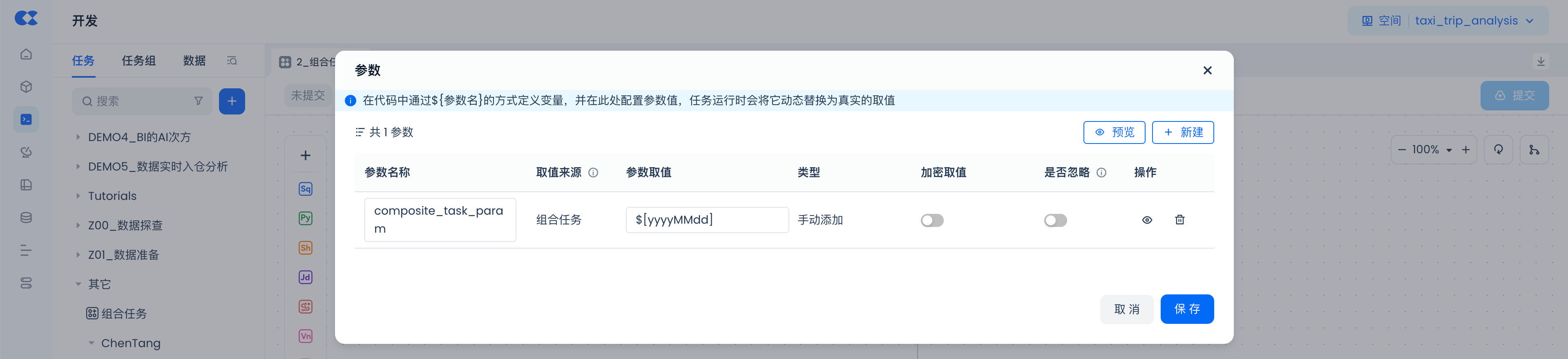
Task: Switch to the 任务组 tab
Action: click(138, 61)
